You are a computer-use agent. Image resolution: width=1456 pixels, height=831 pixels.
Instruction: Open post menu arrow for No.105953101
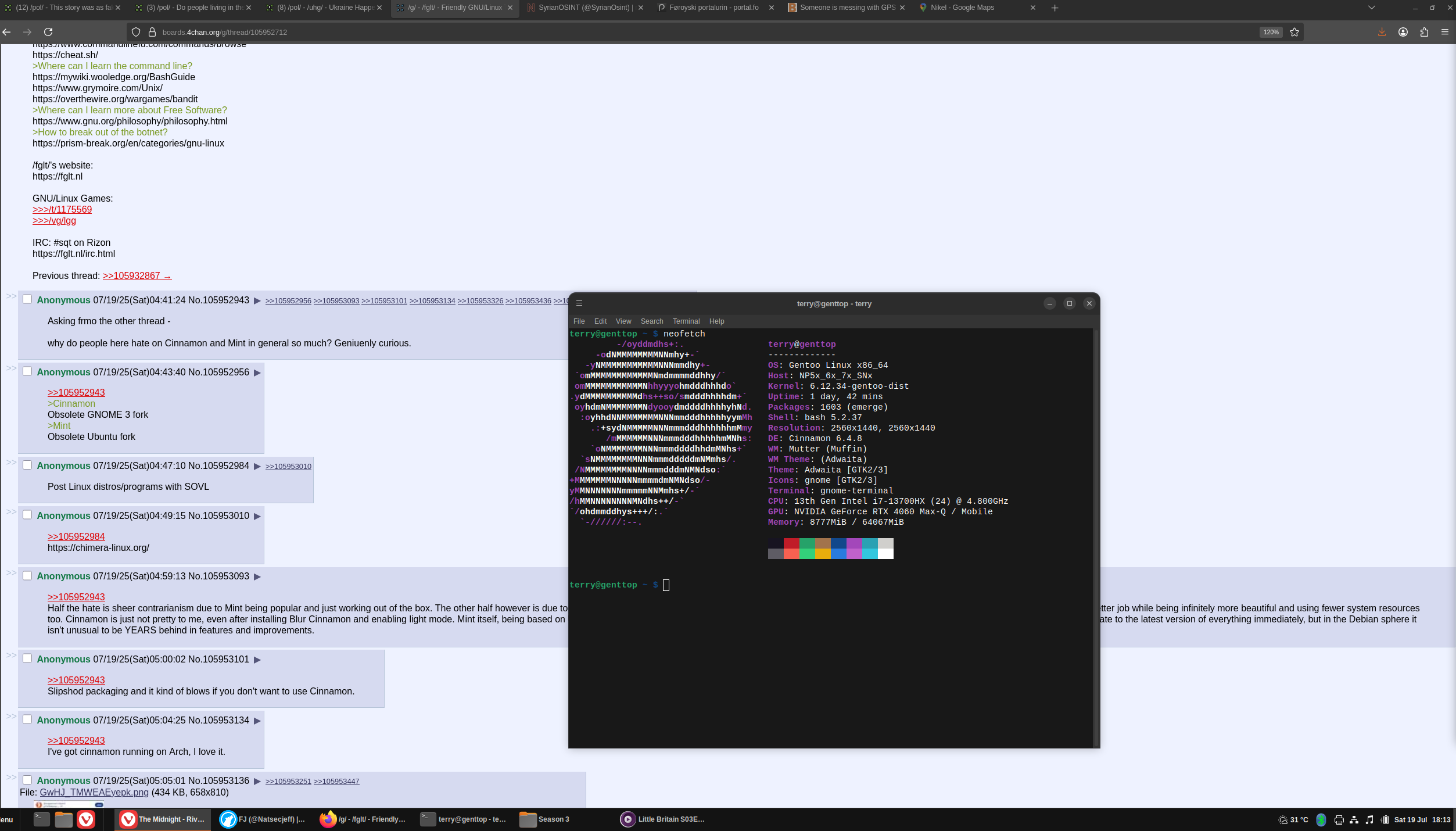point(257,660)
